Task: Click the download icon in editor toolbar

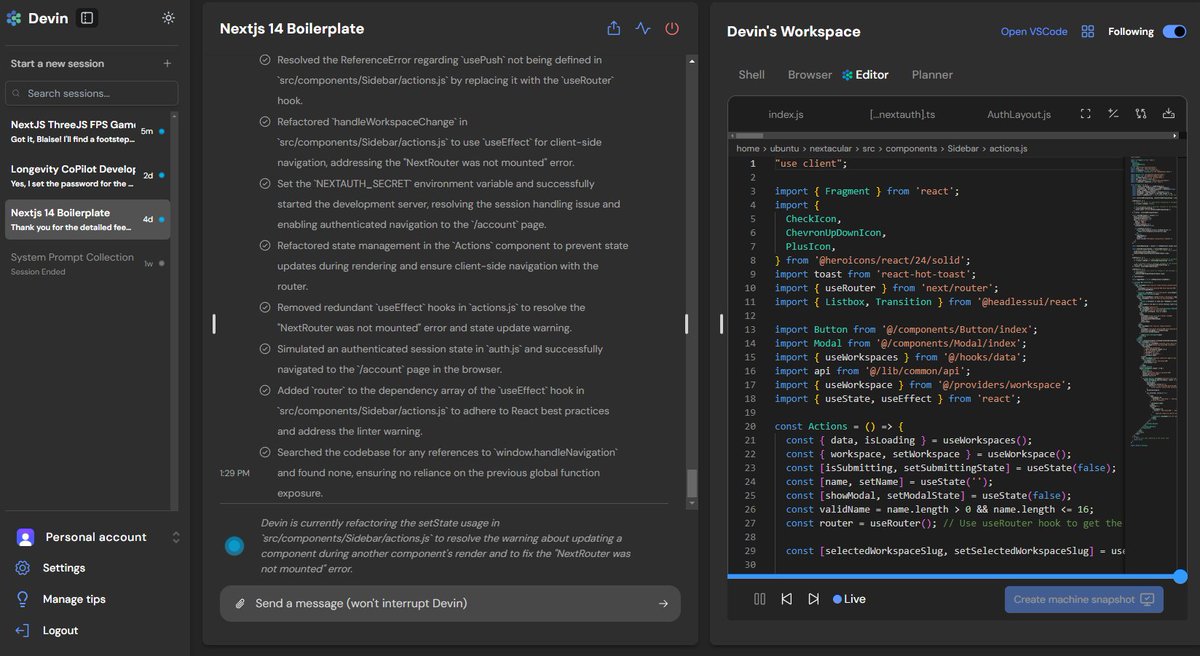Action: pos(1168,114)
